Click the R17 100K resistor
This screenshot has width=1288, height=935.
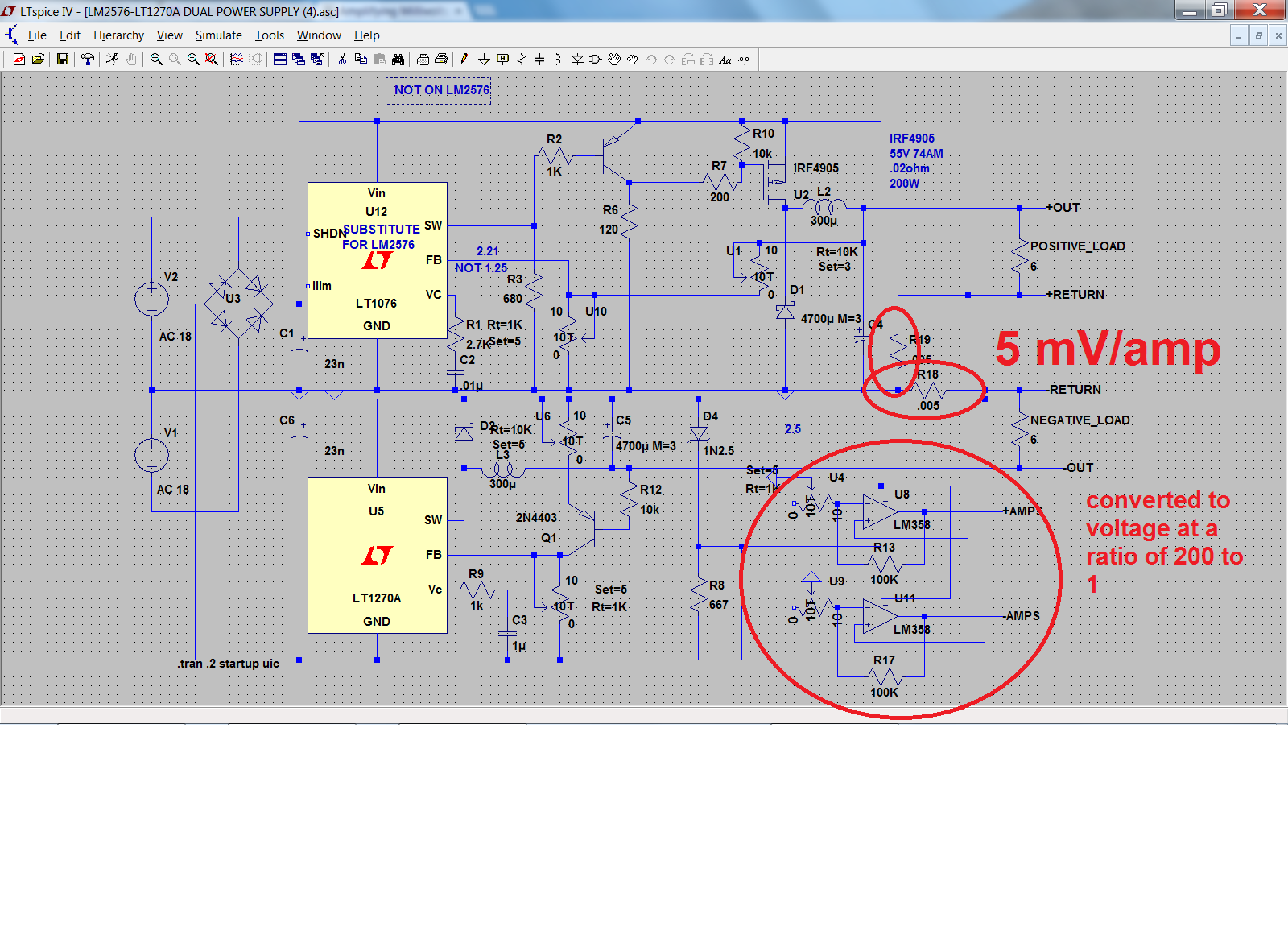[x=884, y=676]
